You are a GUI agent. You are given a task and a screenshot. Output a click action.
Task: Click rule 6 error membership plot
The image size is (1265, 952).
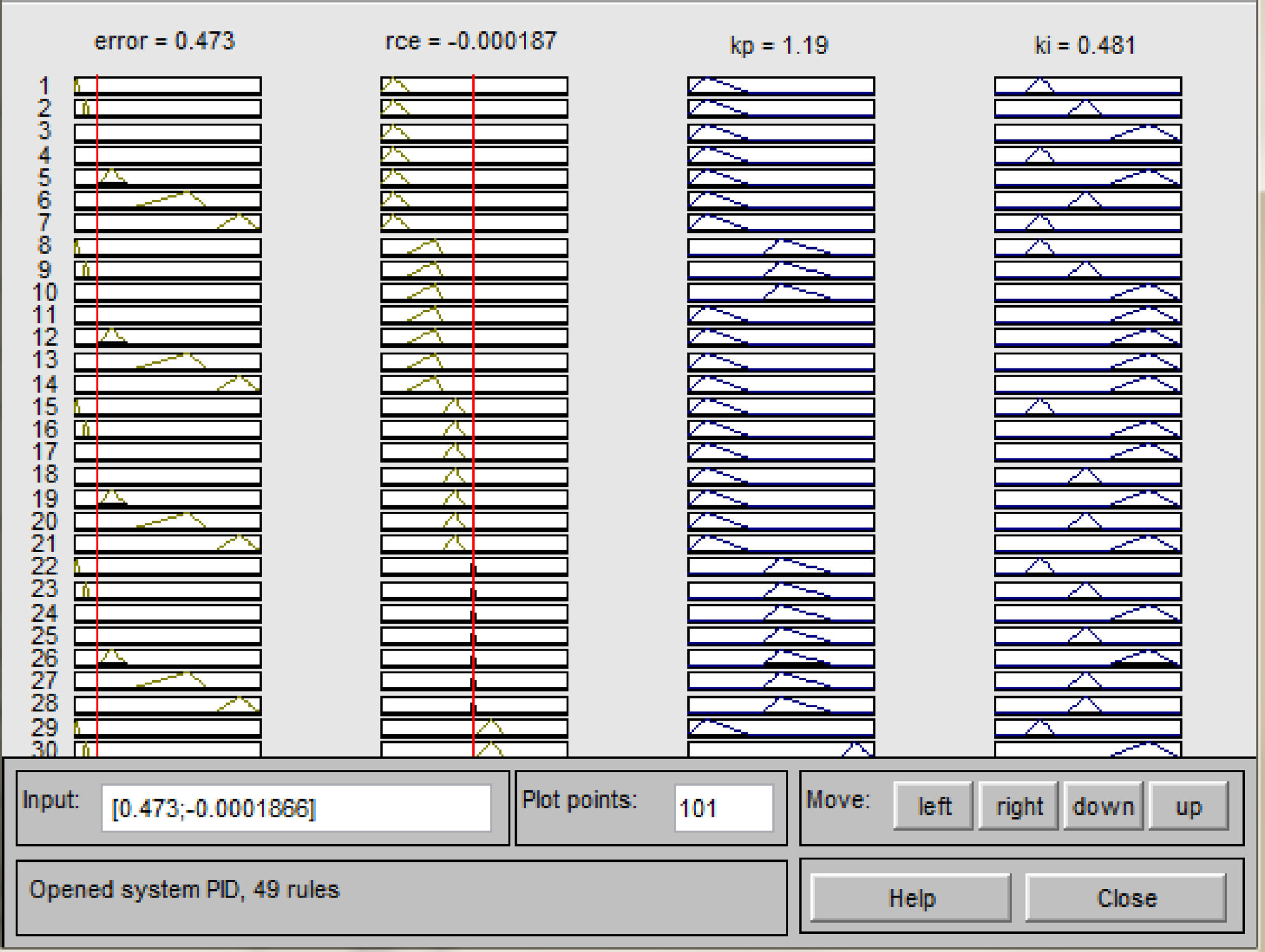point(167,200)
